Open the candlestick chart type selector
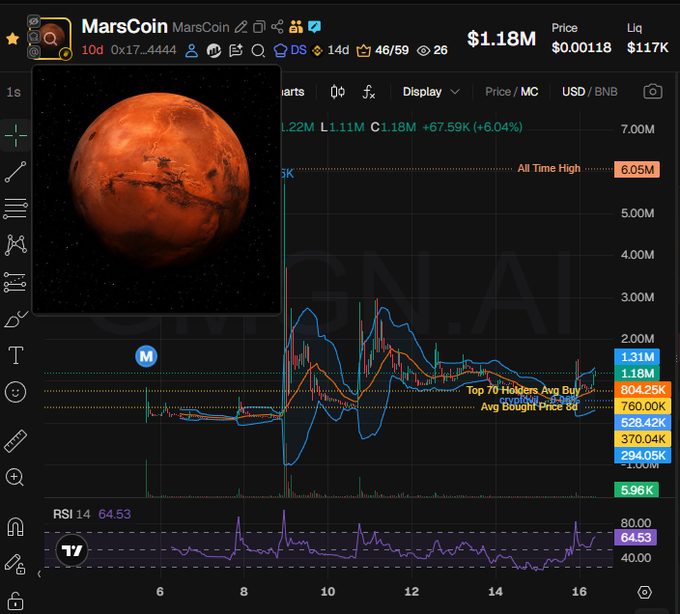This screenshot has height=614, width=680. pyautogui.click(x=337, y=91)
